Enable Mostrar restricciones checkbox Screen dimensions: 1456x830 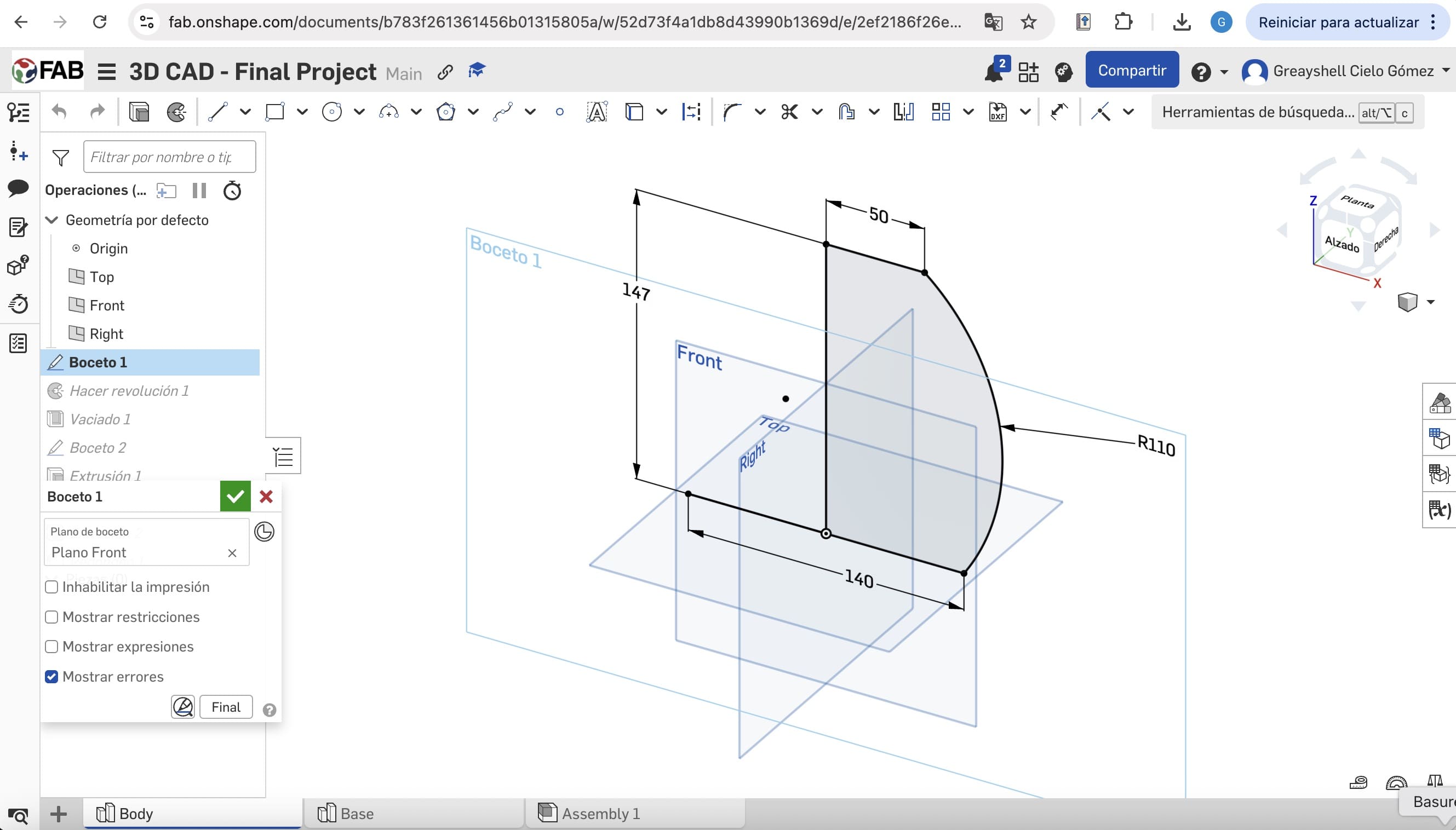point(52,617)
